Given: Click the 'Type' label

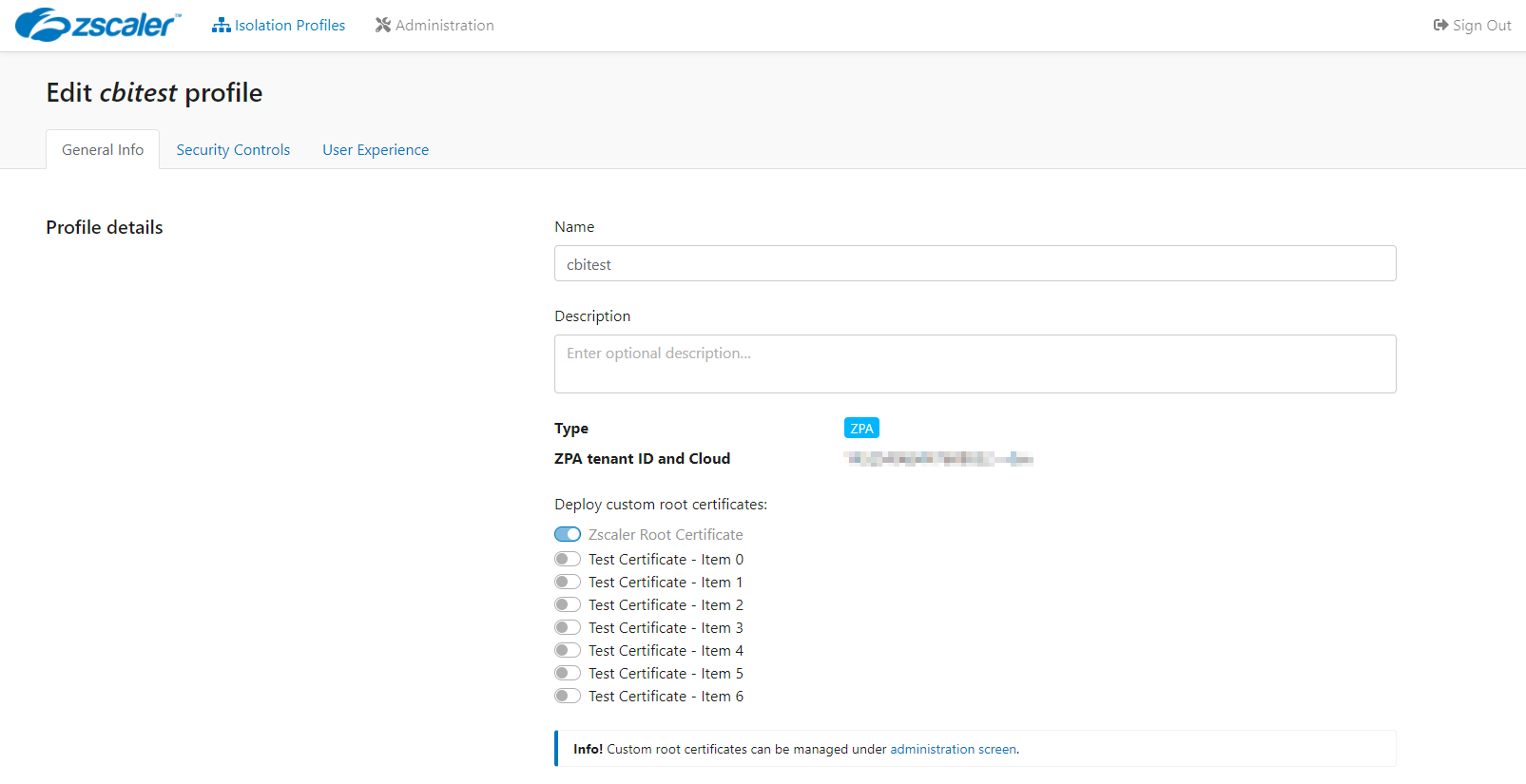Looking at the screenshot, I should (x=571, y=429).
